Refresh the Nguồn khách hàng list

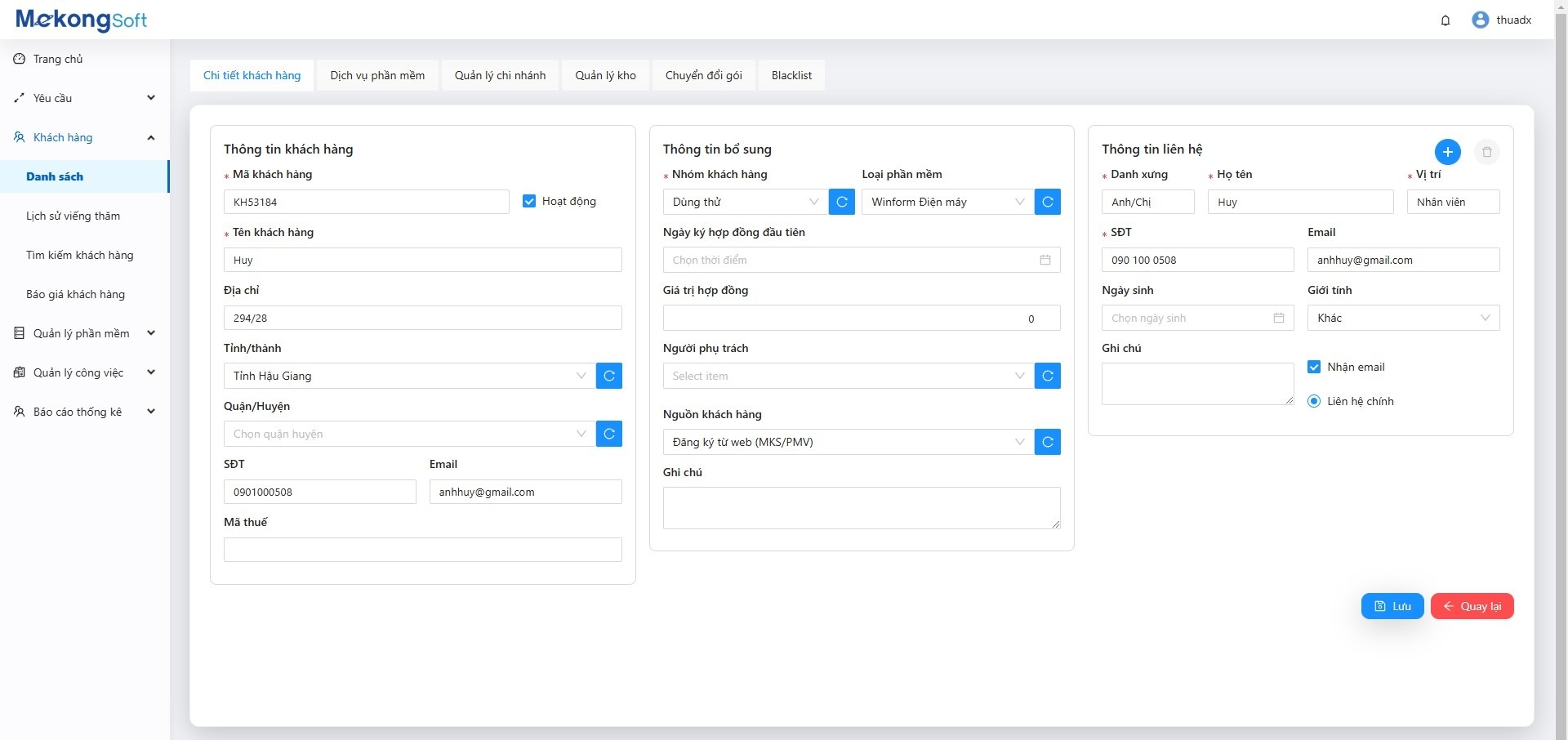coord(1047,442)
